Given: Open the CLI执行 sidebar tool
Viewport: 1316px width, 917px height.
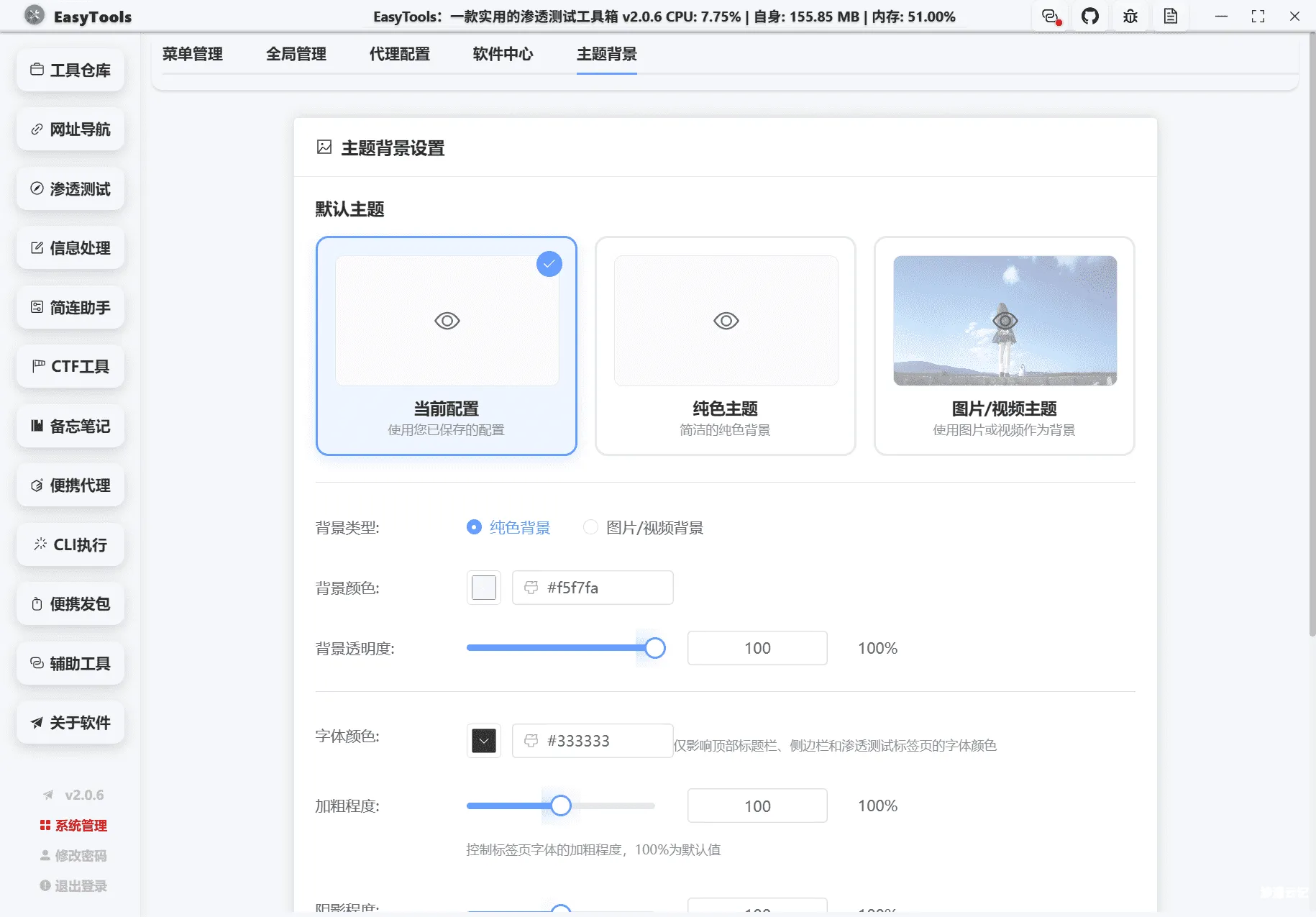Looking at the screenshot, I should pos(70,544).
